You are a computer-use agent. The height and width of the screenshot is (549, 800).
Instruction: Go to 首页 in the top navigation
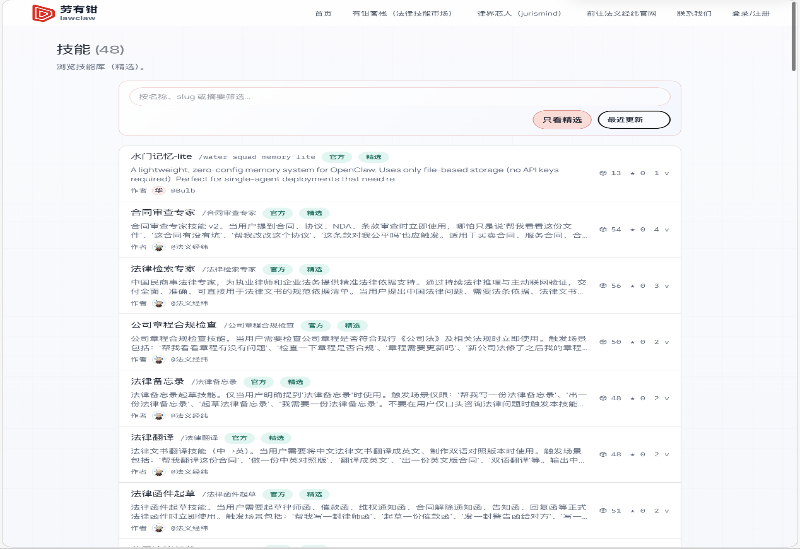[x=323, y=14]
